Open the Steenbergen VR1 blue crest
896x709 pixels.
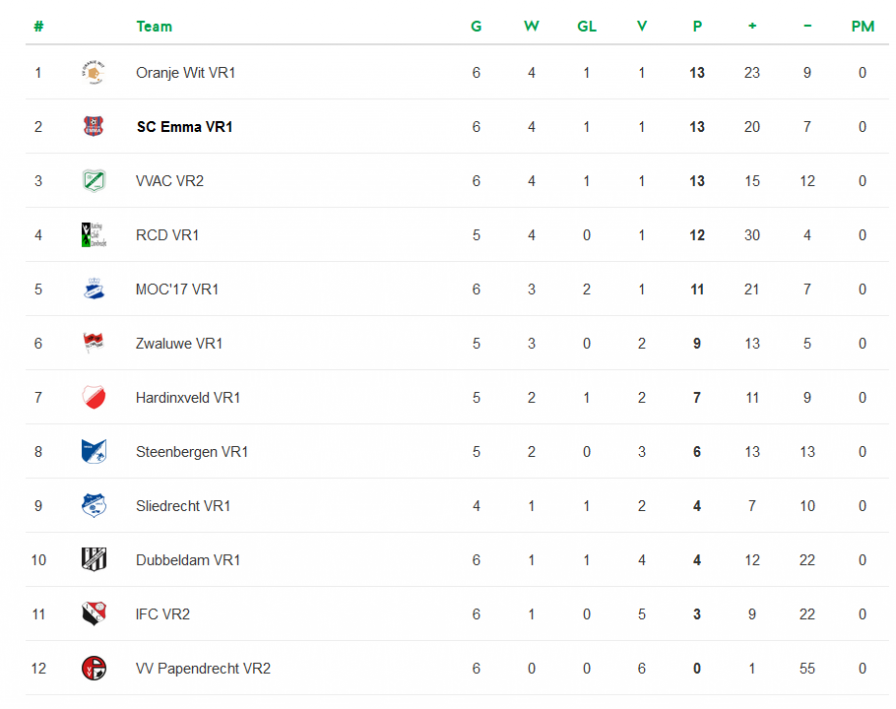pos(94,451)
